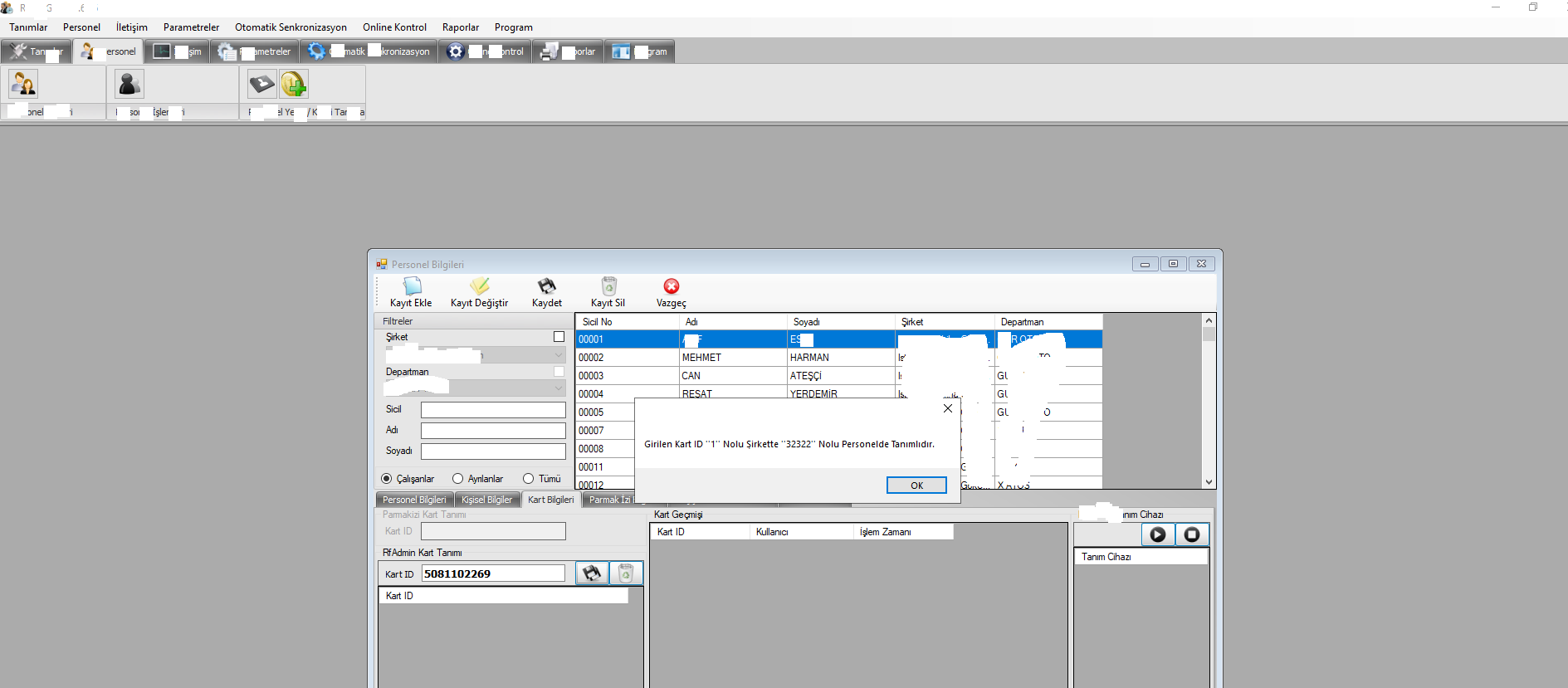This screenshot has width=1568, height=688.
Task: Click the card reader personnel icon
Action: (261, 84)
